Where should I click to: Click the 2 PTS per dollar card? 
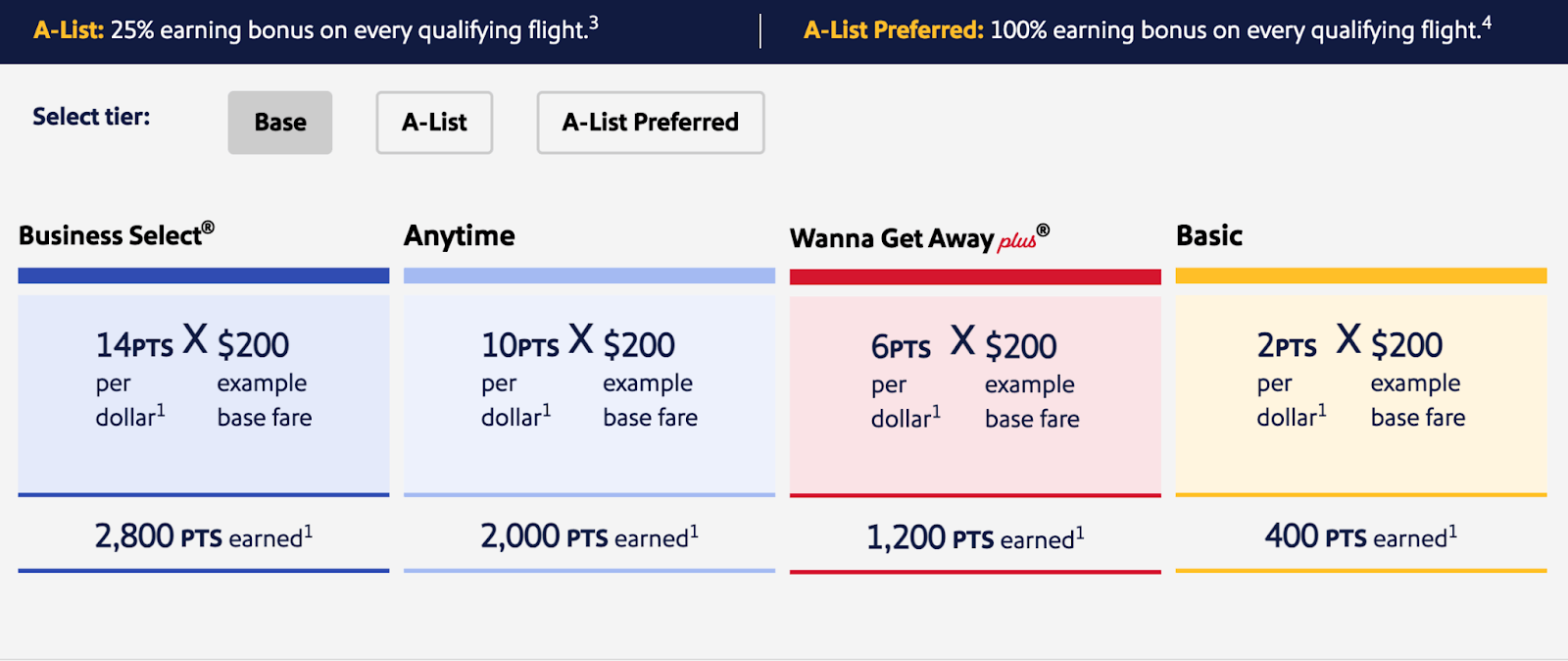(1361, 394)
